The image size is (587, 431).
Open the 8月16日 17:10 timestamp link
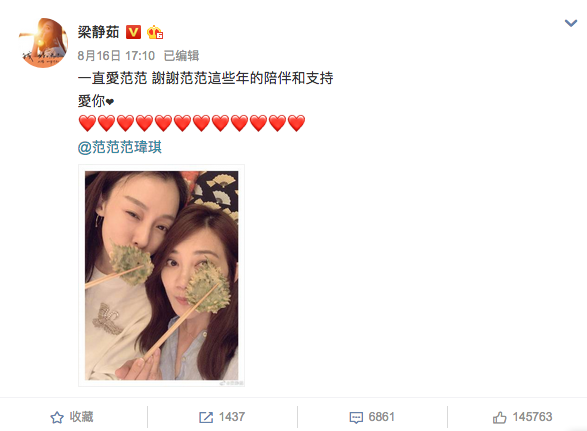pyautogui.click(x=116, y=56)
